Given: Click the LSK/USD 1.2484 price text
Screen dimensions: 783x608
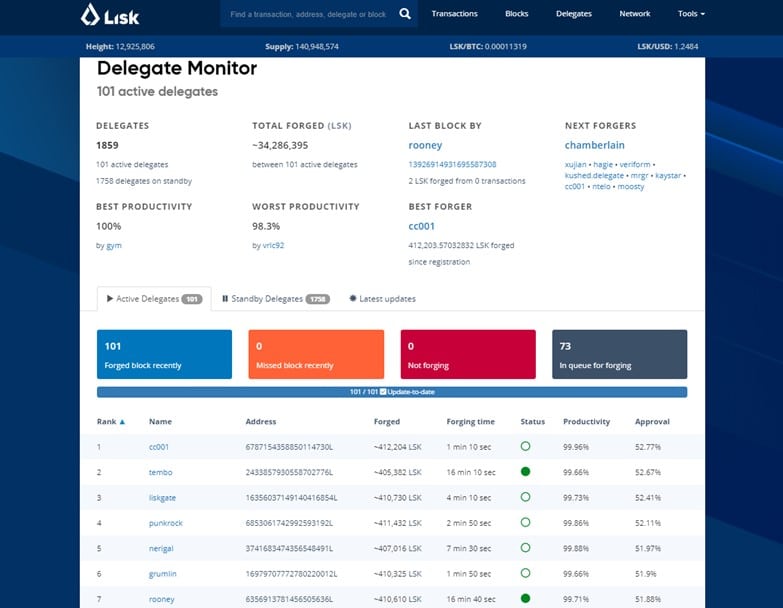Looking at the screenshot, I should 668,46.
